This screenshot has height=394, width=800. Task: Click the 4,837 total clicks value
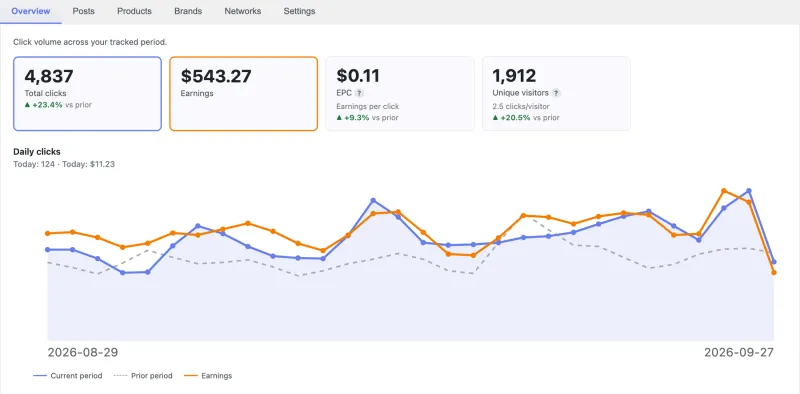[49, 76]
